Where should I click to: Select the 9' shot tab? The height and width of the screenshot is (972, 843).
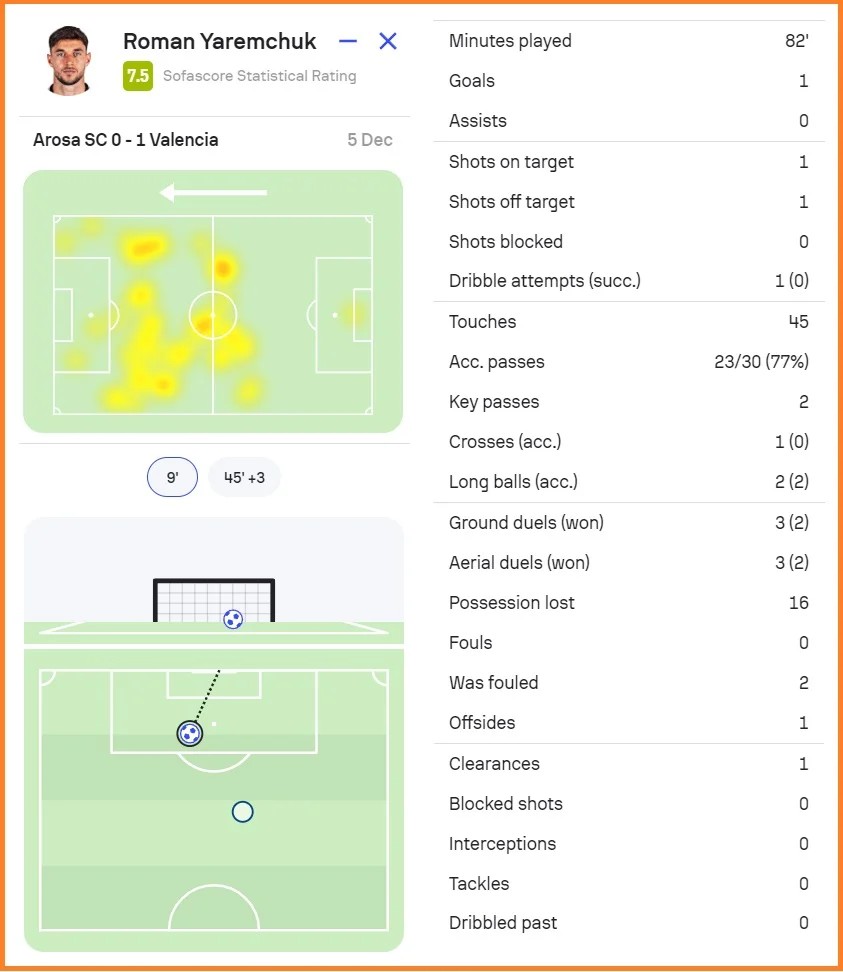pos(172,478)
